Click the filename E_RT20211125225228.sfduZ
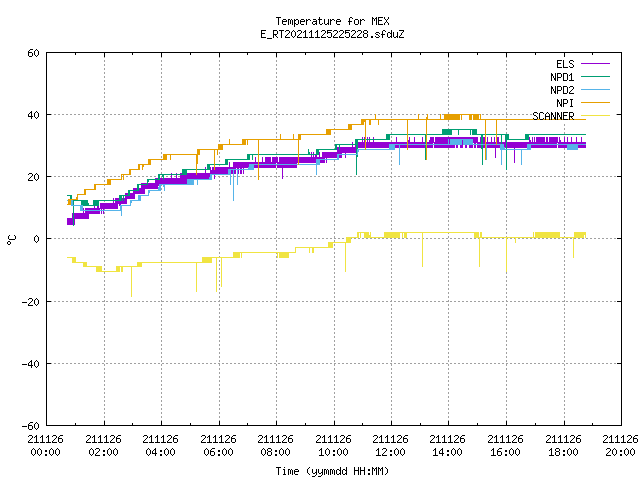Screen dimensions: 640x480 click(x=332, y=34)
